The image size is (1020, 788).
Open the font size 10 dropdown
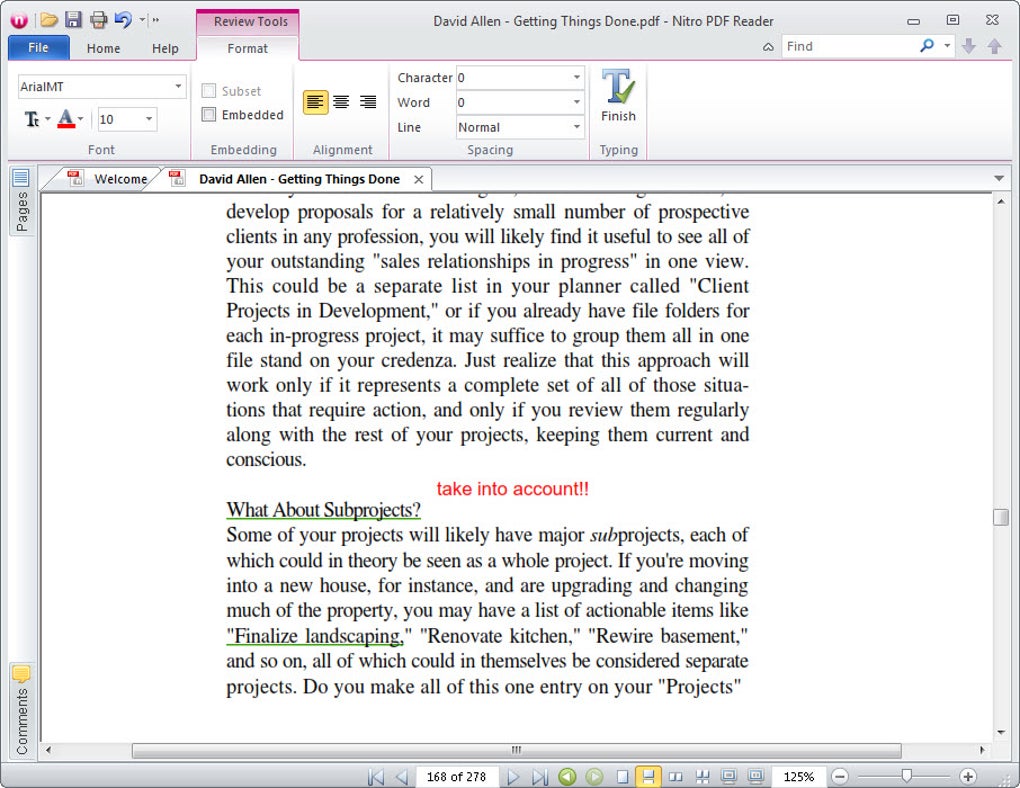(x=149, y=119)
